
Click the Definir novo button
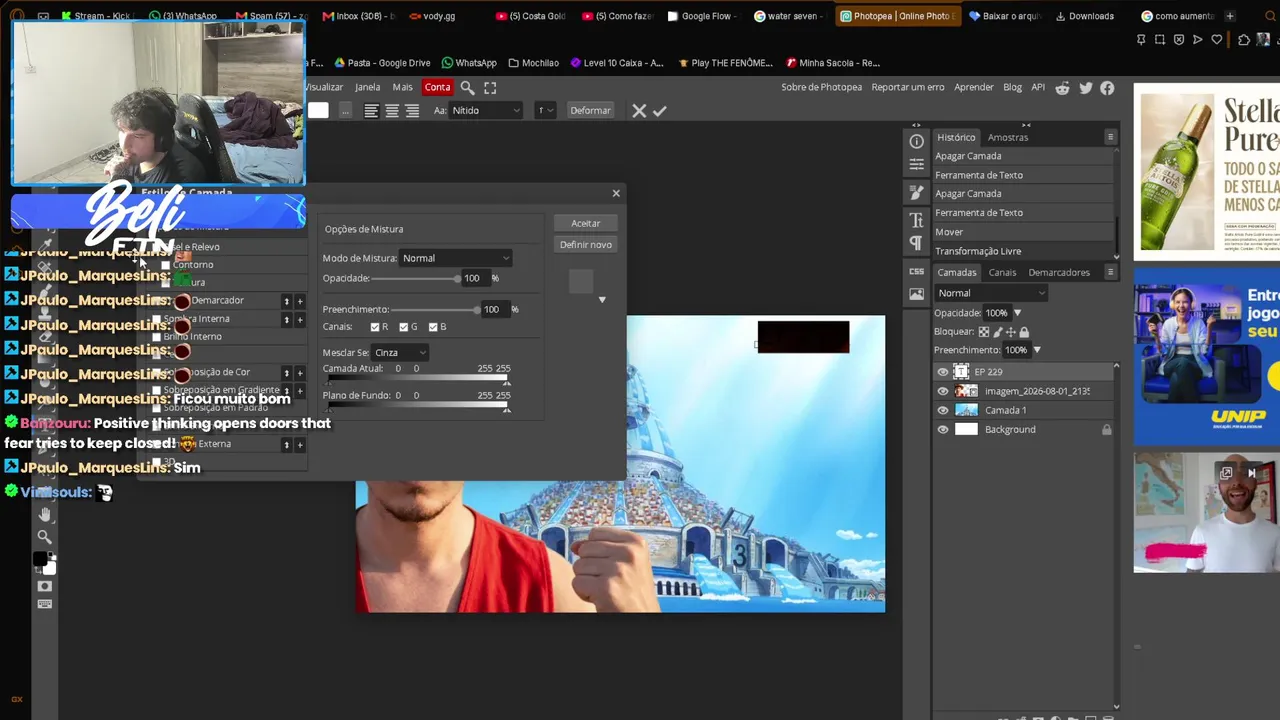click(586, 245)
